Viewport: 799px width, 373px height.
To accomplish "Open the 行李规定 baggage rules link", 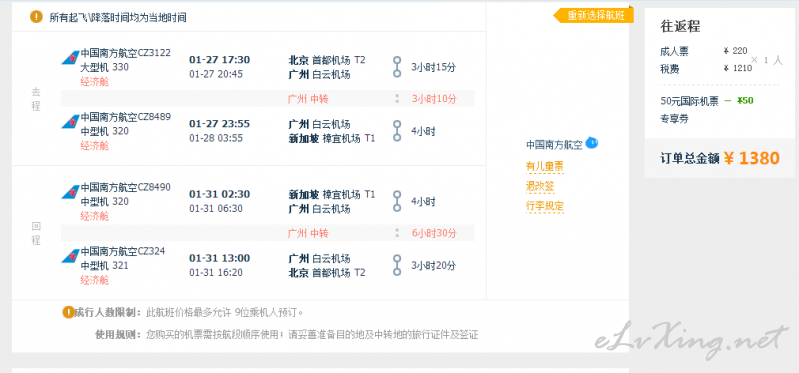I will coord(544,206).
